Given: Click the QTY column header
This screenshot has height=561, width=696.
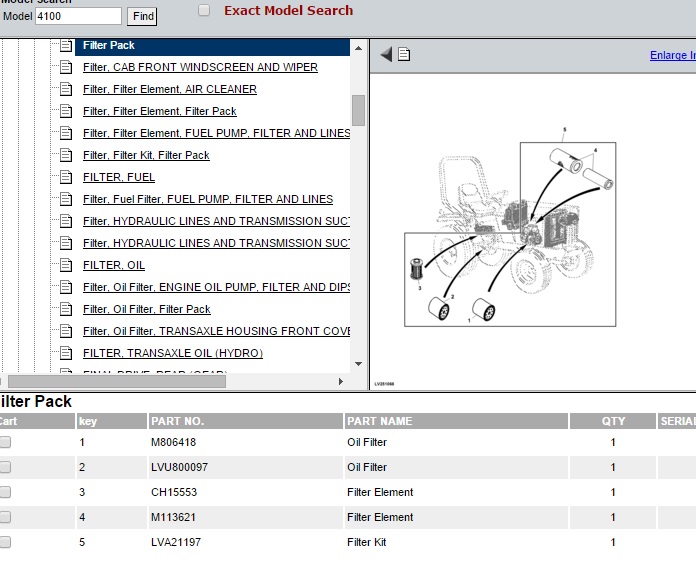Looking at the screenshot, I should coord(613,421).
